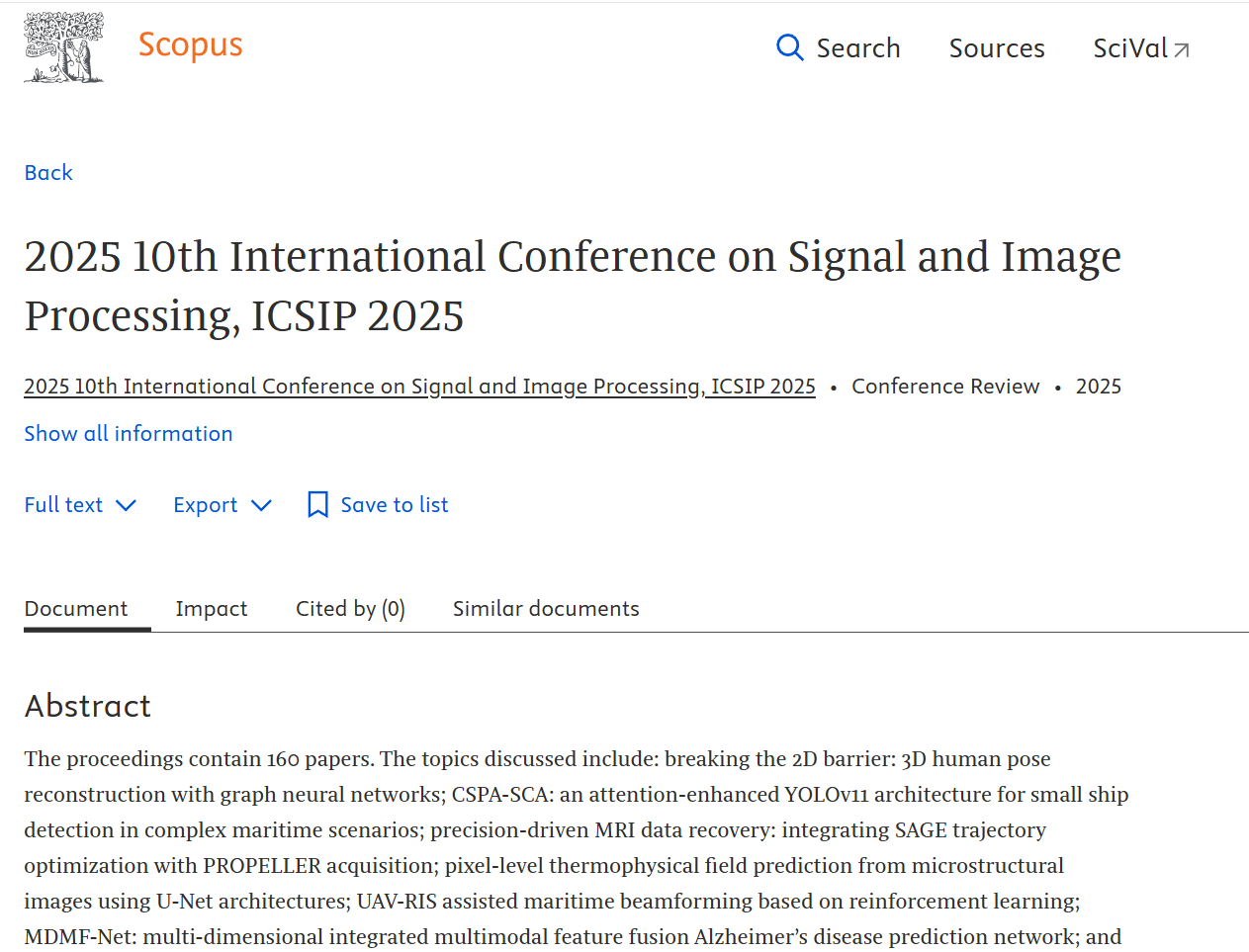Viewport: 1249px width, 952px height.
Task: Go back using the Back link
Action: click(48, 173)
